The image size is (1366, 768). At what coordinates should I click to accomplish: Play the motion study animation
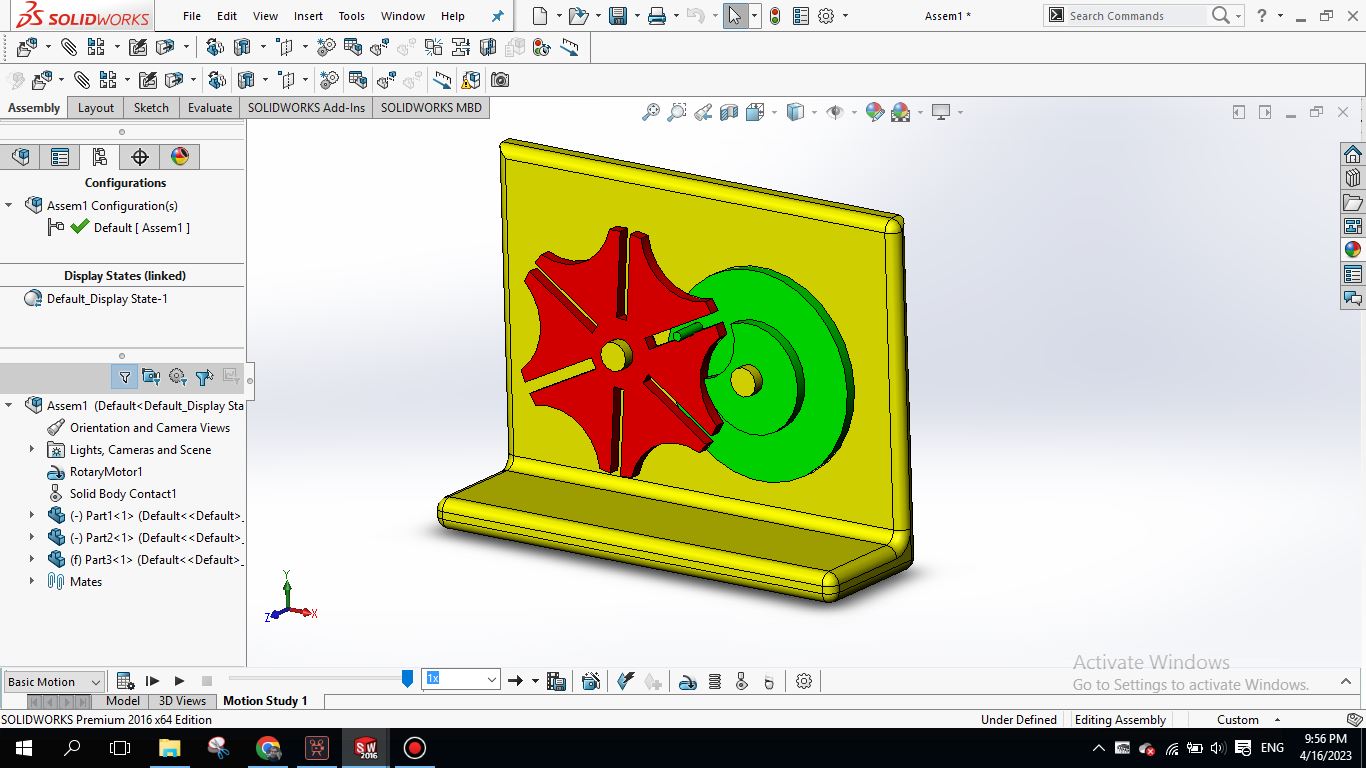coord(179,681)
